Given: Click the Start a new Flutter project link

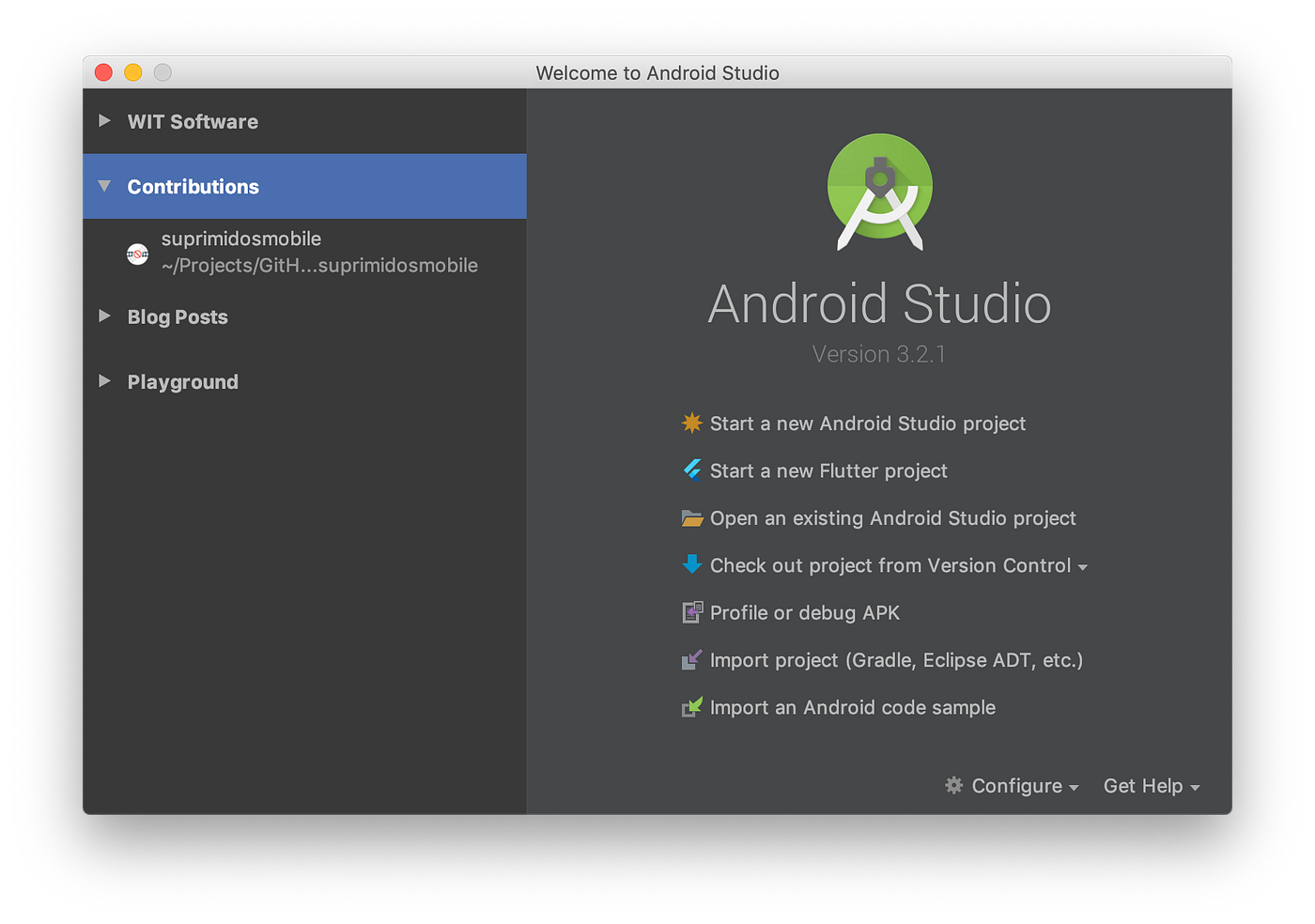Looking at the screenshot, I should pos(828,470).
